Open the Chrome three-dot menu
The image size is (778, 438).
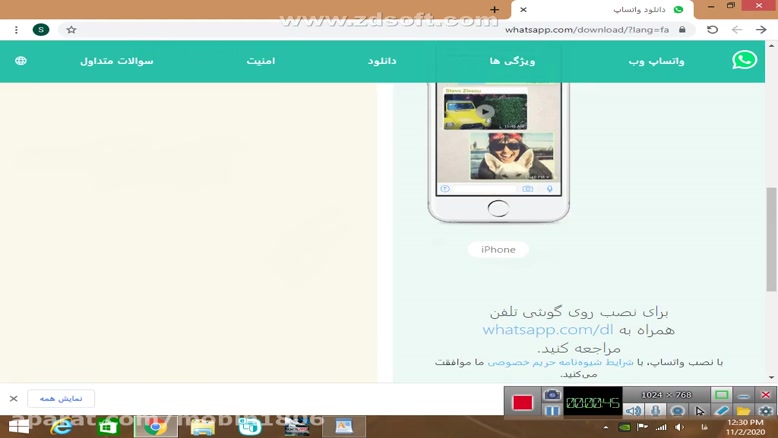click(16, 30)
